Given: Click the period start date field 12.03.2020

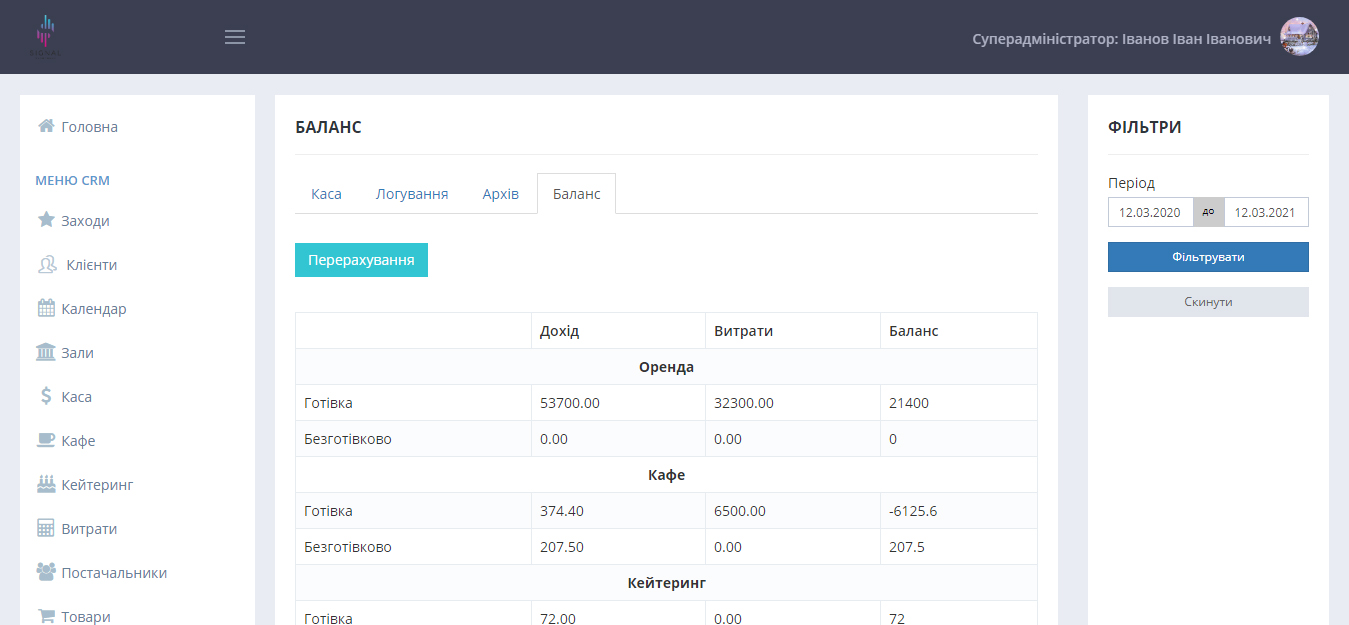Looking at the screenshot, I should [x=1150, y=212].
